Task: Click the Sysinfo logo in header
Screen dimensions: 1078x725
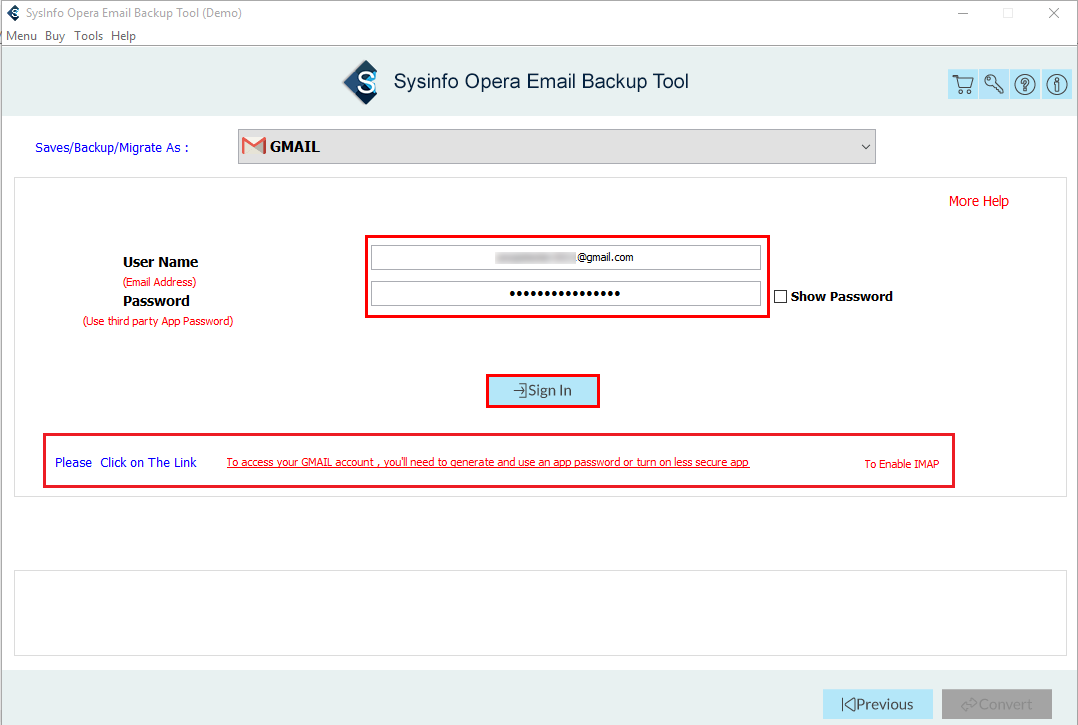Action: coord(362,82)
